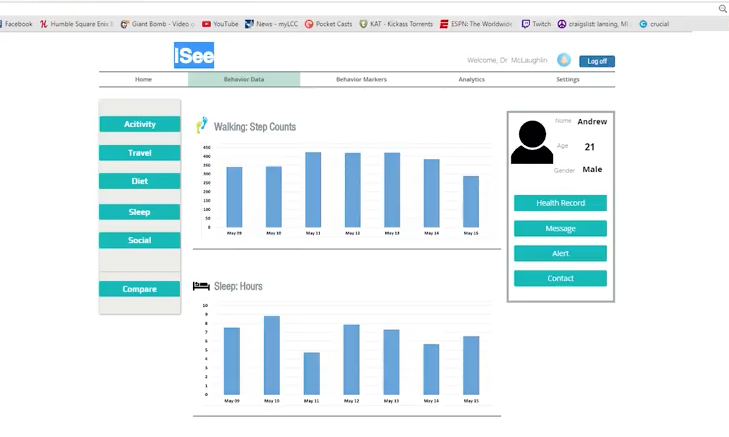Open Andrew's Health Record

[560, 203]
